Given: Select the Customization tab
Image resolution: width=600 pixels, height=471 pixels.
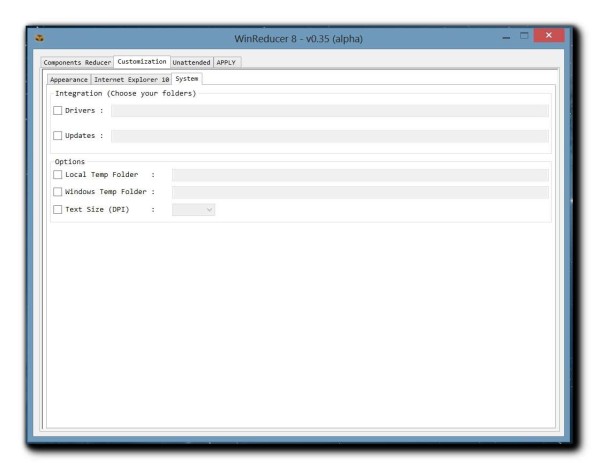Looking at the screenshot, I should click(x=142, y=62).
